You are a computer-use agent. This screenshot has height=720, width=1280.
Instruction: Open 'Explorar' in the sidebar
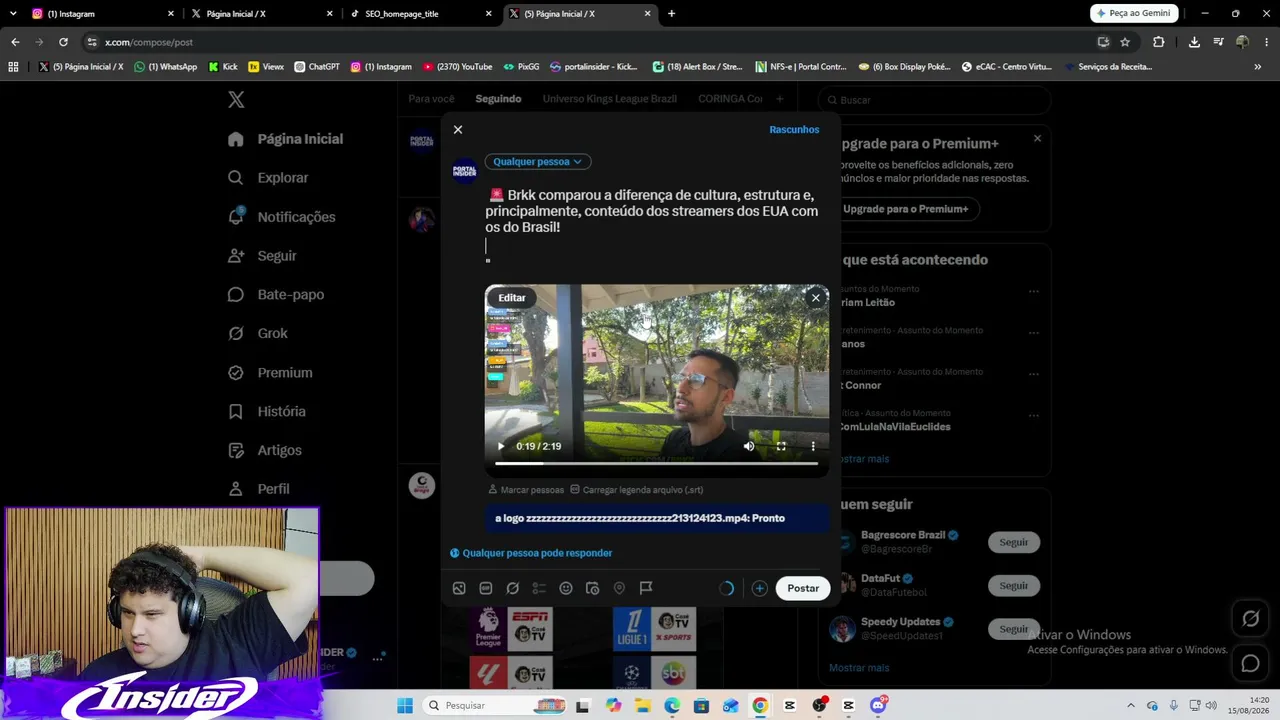268,178
